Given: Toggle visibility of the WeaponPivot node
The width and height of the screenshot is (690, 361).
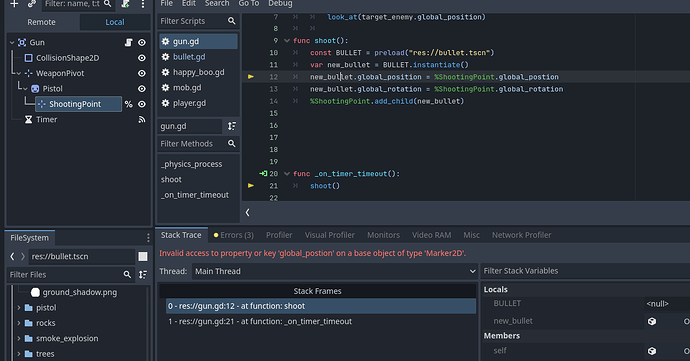Looking at the screenshot, I should click(142, 73).
